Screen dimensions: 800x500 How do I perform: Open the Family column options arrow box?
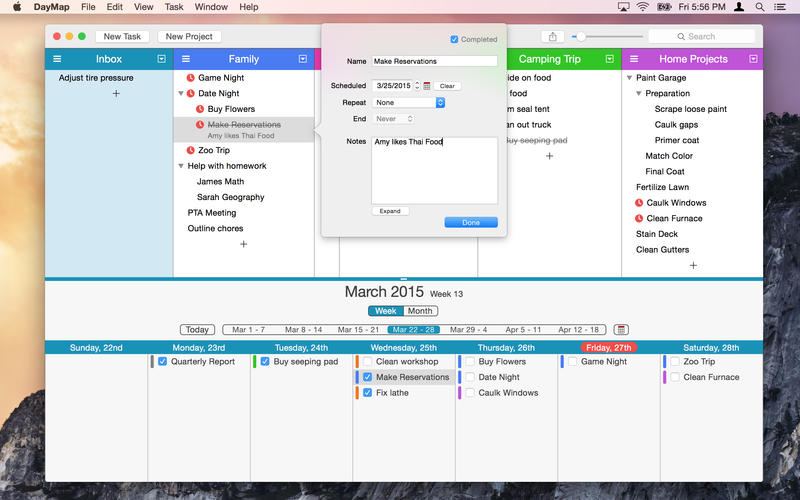(303, 59)
